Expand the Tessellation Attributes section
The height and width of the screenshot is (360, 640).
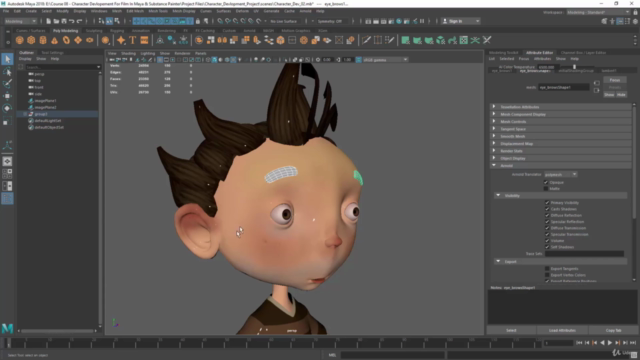(560, 107)
